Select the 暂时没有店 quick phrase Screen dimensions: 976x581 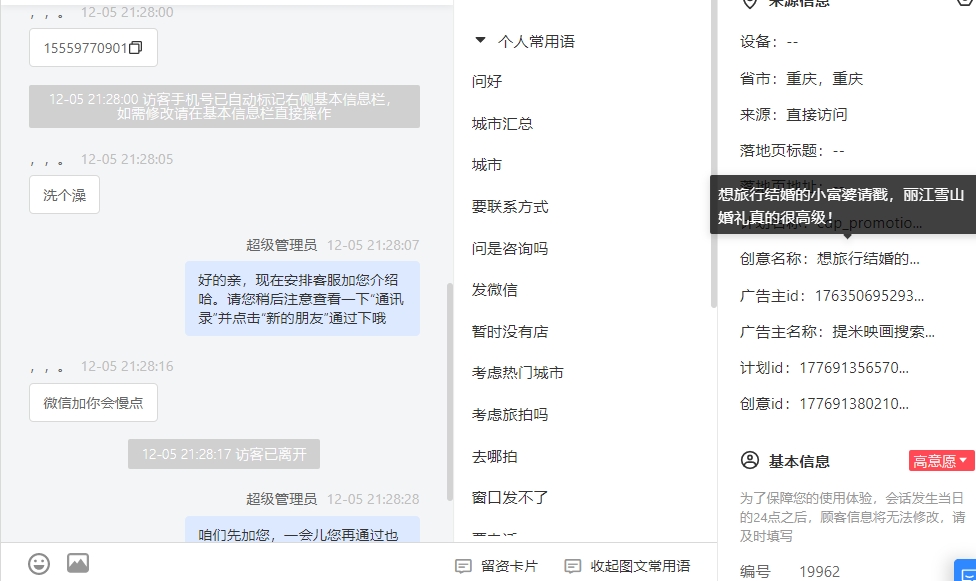(510, 331)
